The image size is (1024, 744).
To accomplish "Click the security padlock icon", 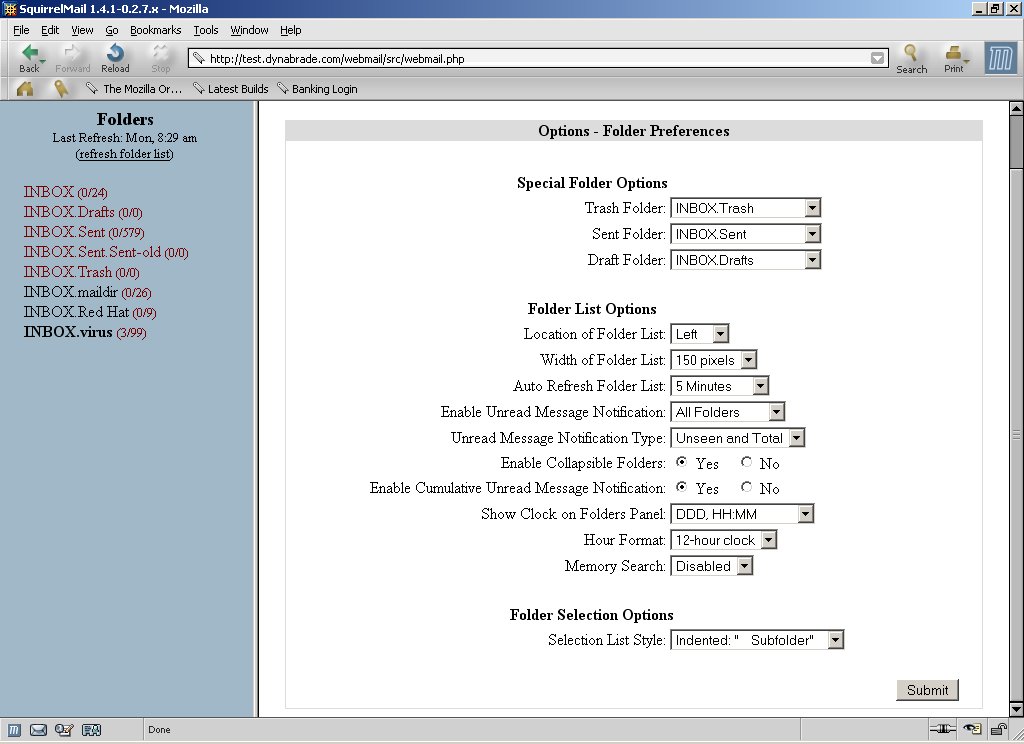I will coord(999,729).
